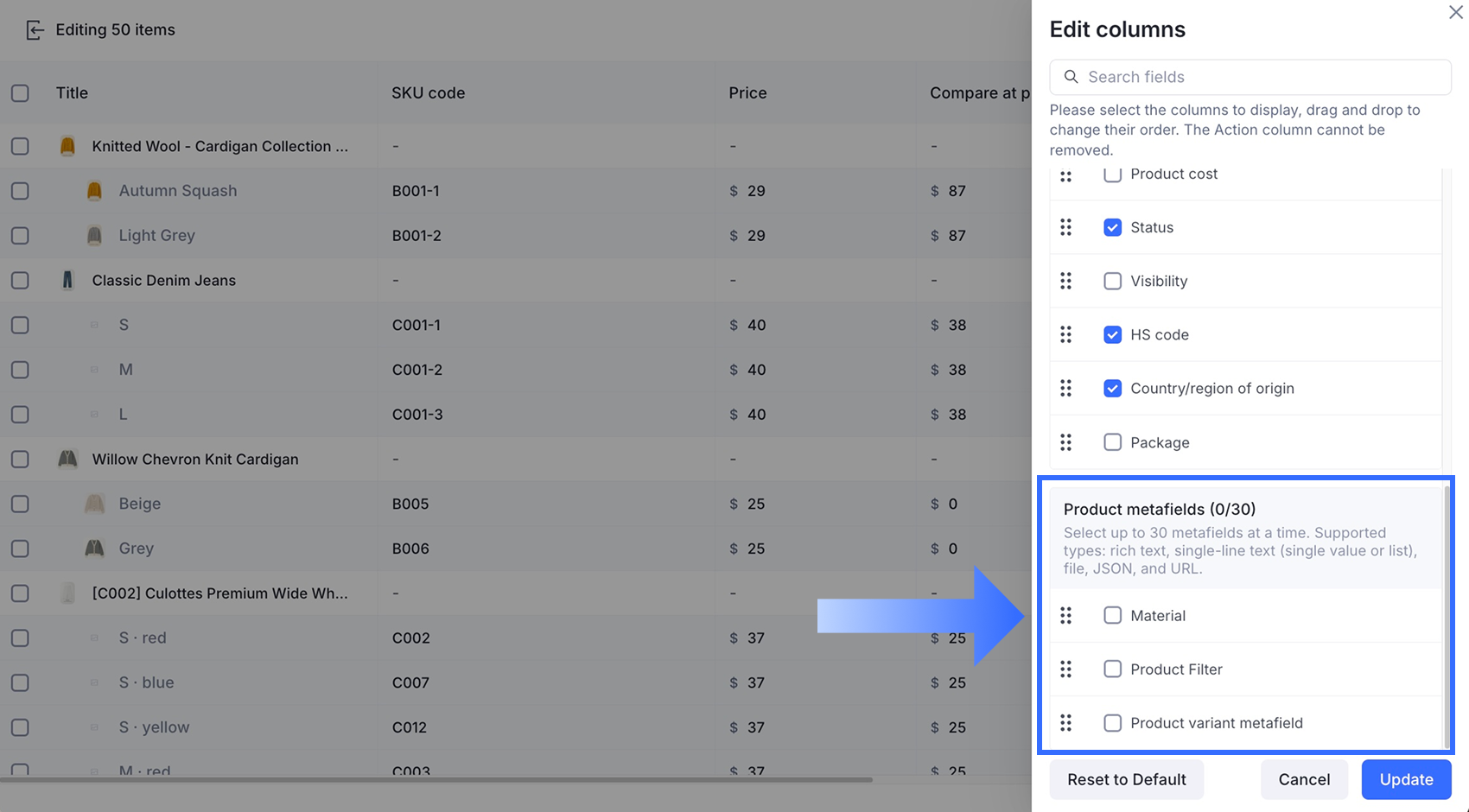Click the magnifier icon in Search fields
The width and height of the screenshot is (1469, 812).
1071,77
